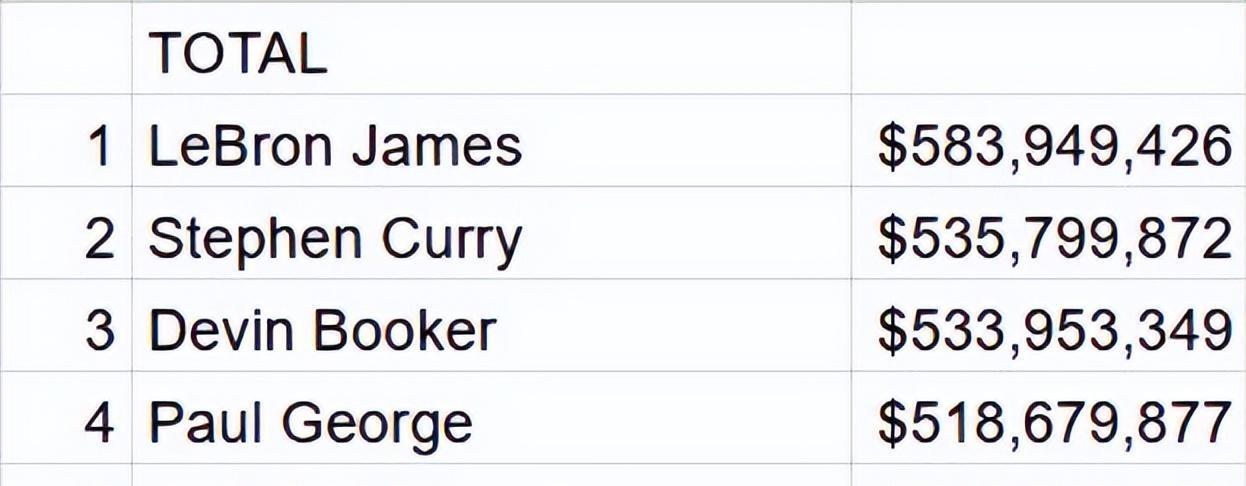This screenshot has width=1246, height=486.
Task: Click the gridline between TOTAL and LeBron James
Action: [490, 95]
